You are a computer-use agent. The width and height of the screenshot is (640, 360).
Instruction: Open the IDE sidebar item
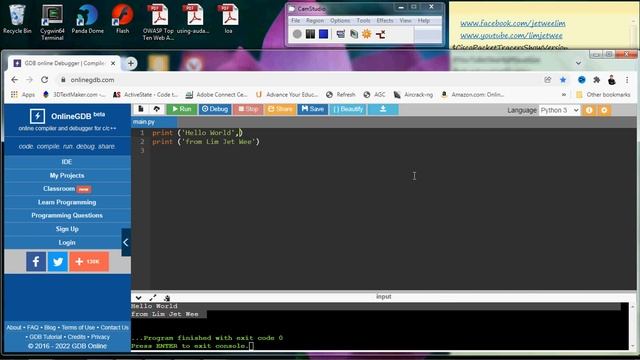click(67, 162)
